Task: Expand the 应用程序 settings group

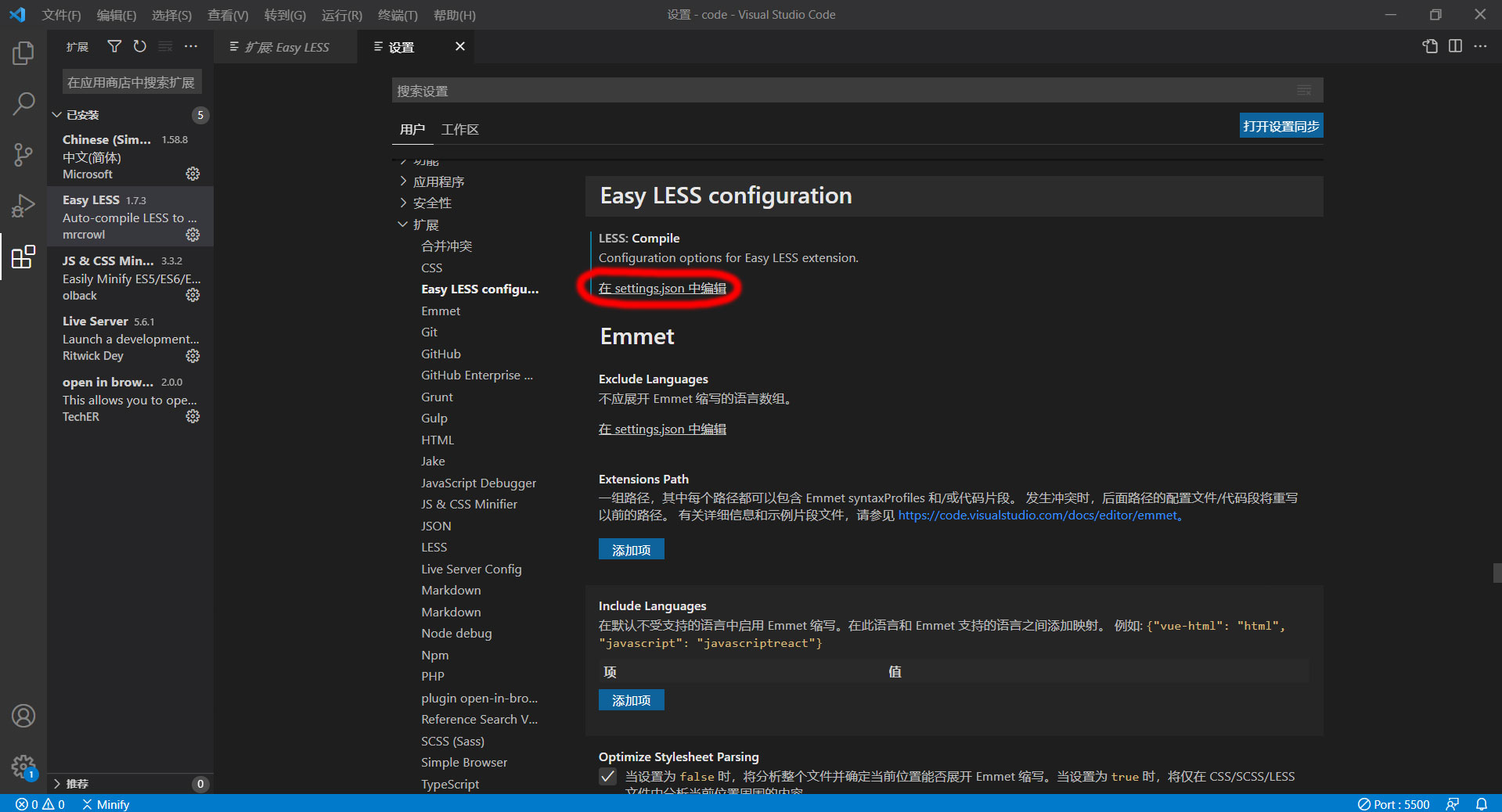Action: click(x=438, y=181)
